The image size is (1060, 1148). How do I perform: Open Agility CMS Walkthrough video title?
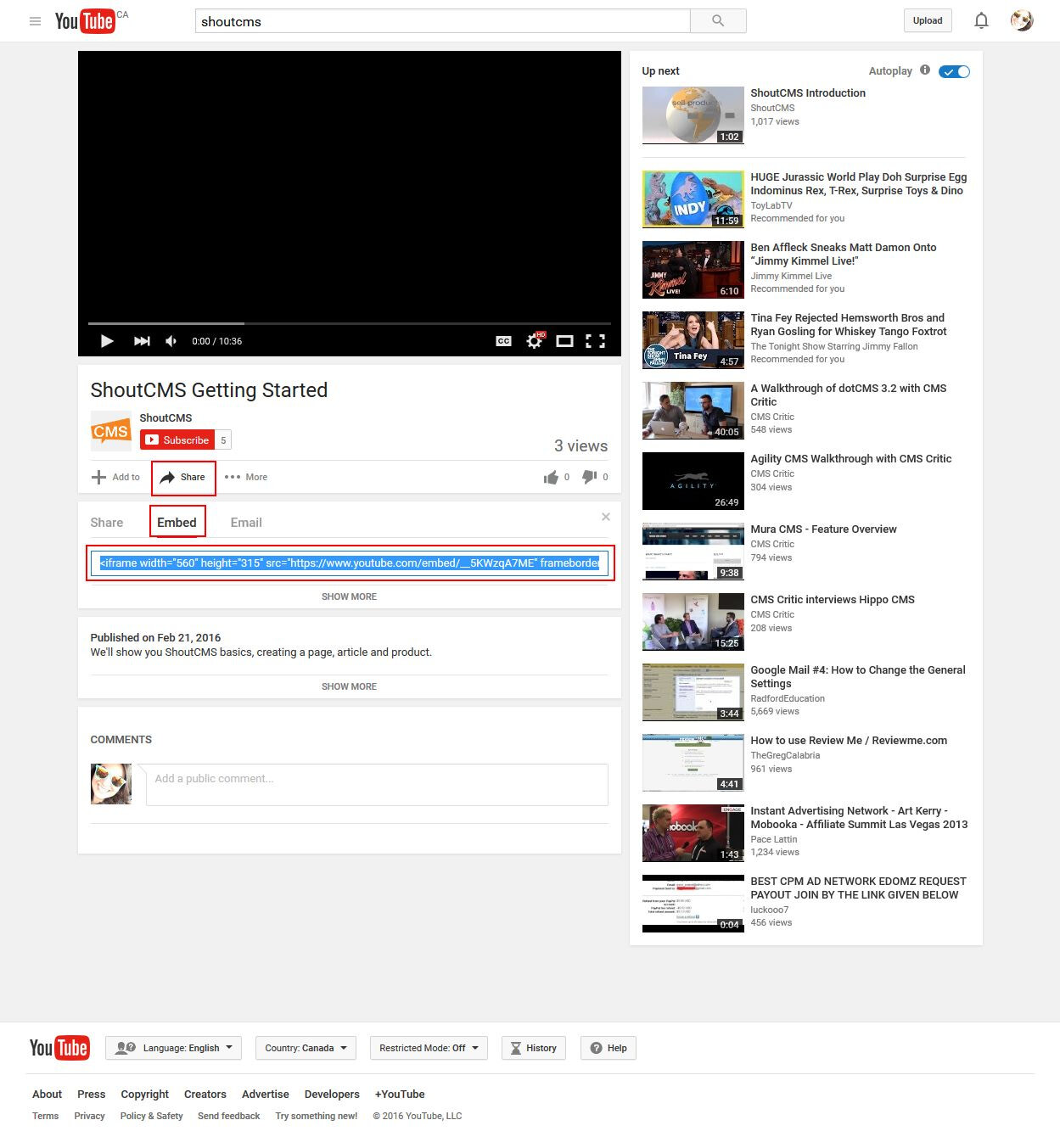coord(850,459)
